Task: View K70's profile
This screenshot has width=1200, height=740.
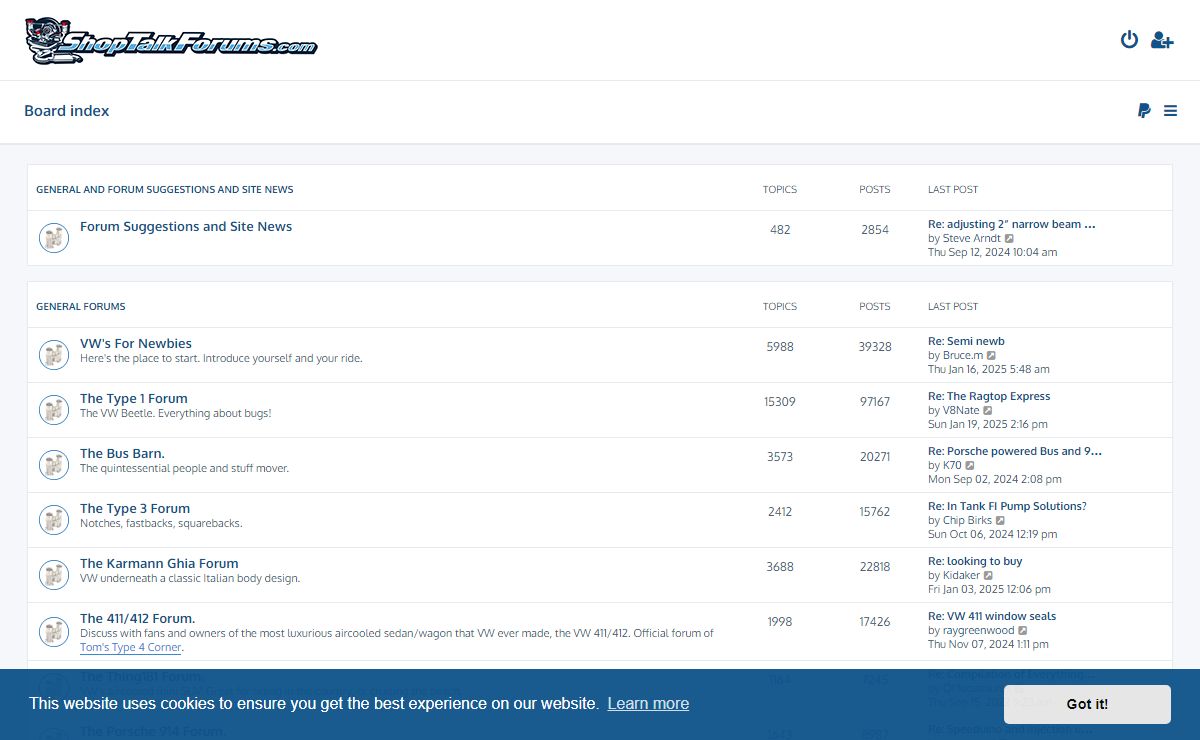Action: pyautogui.click(x=952, y=466)
